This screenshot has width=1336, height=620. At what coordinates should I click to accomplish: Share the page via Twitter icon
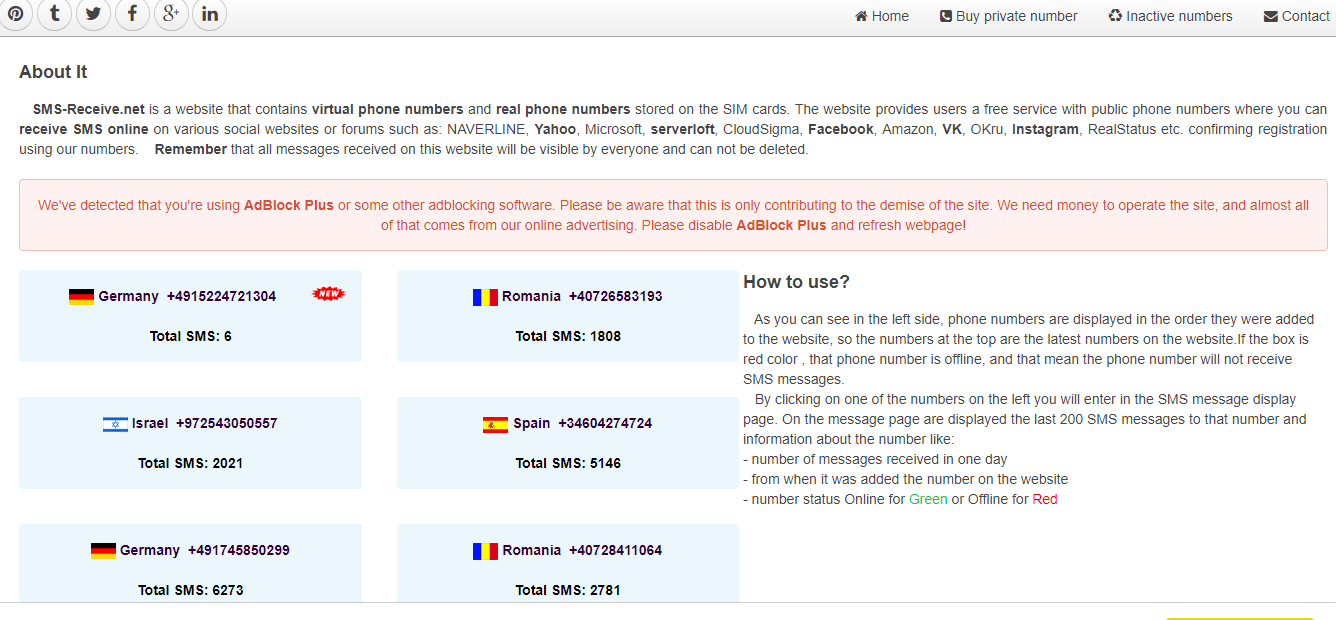pos(93,14)
